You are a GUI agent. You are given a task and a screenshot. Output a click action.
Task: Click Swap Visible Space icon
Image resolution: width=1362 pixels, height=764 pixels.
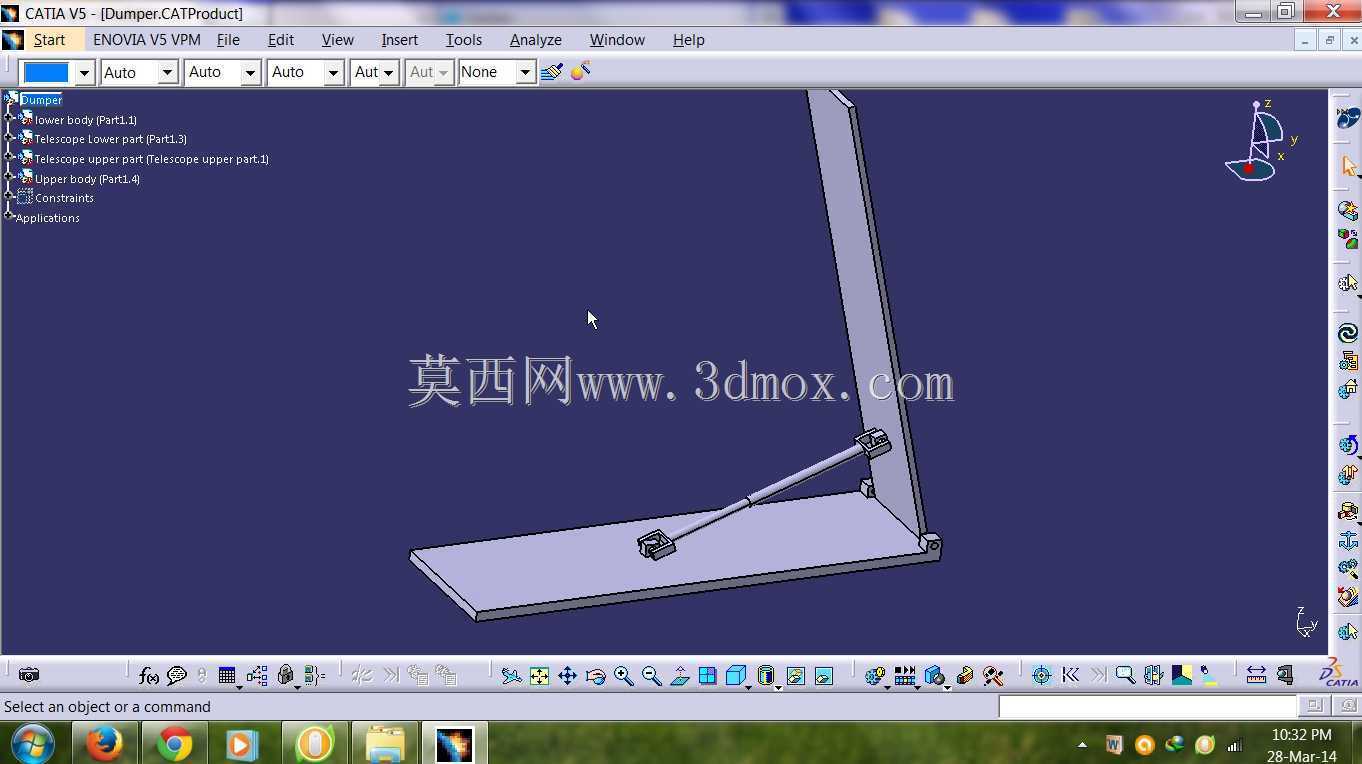pyautogui.click(x=823, y=676)
